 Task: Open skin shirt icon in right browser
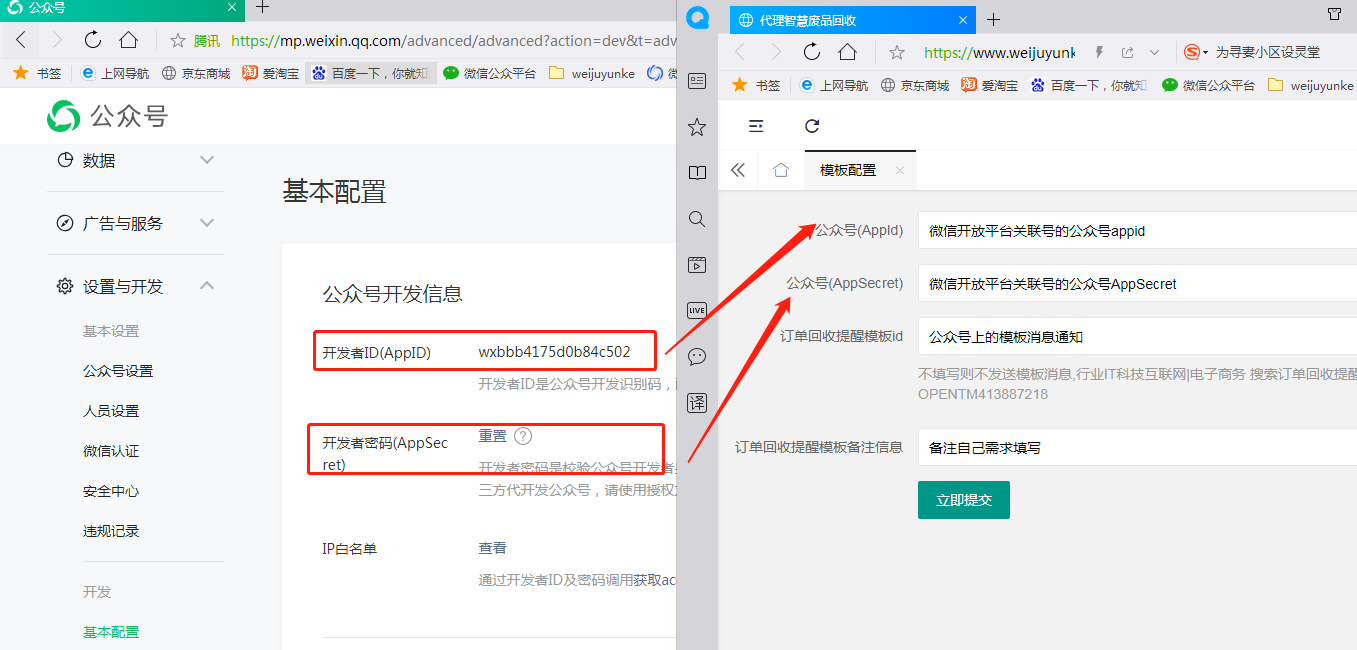point(1334,14)
